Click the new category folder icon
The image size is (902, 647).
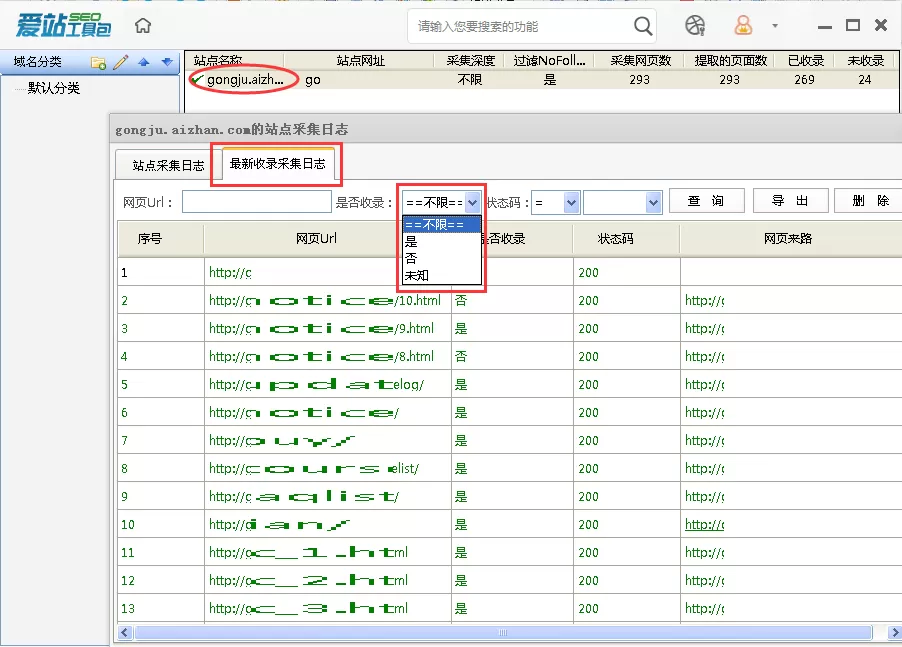pyautogui.click(x=98, y=62)
